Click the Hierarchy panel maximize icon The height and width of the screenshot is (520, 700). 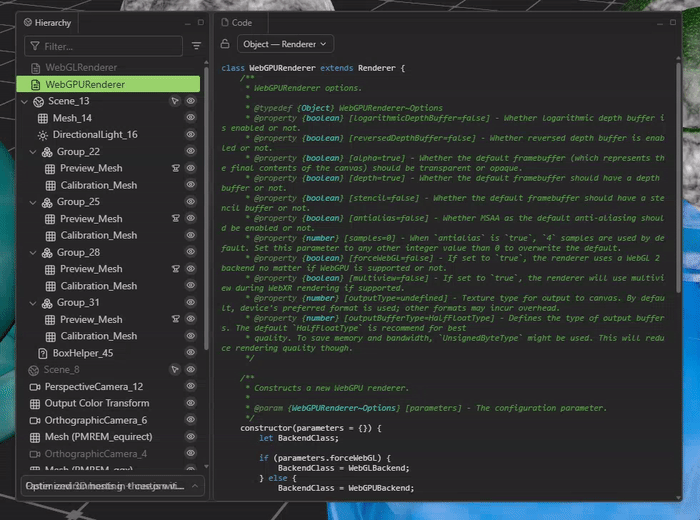tap(201, 22)
